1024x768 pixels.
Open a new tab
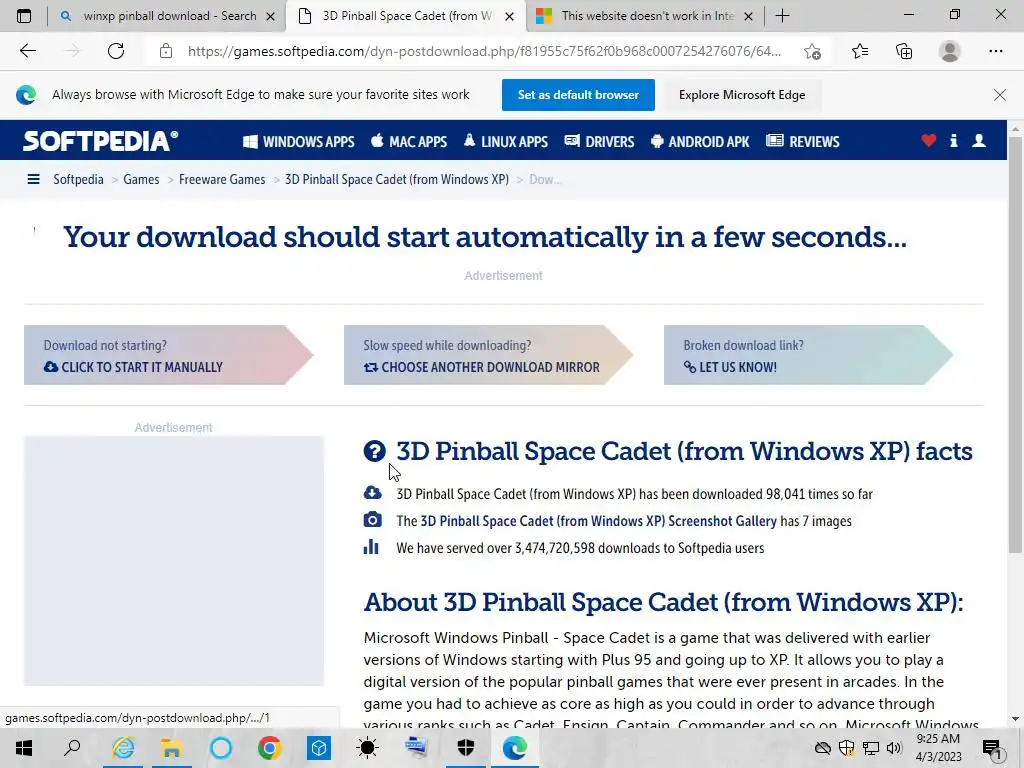coord(782,16)
